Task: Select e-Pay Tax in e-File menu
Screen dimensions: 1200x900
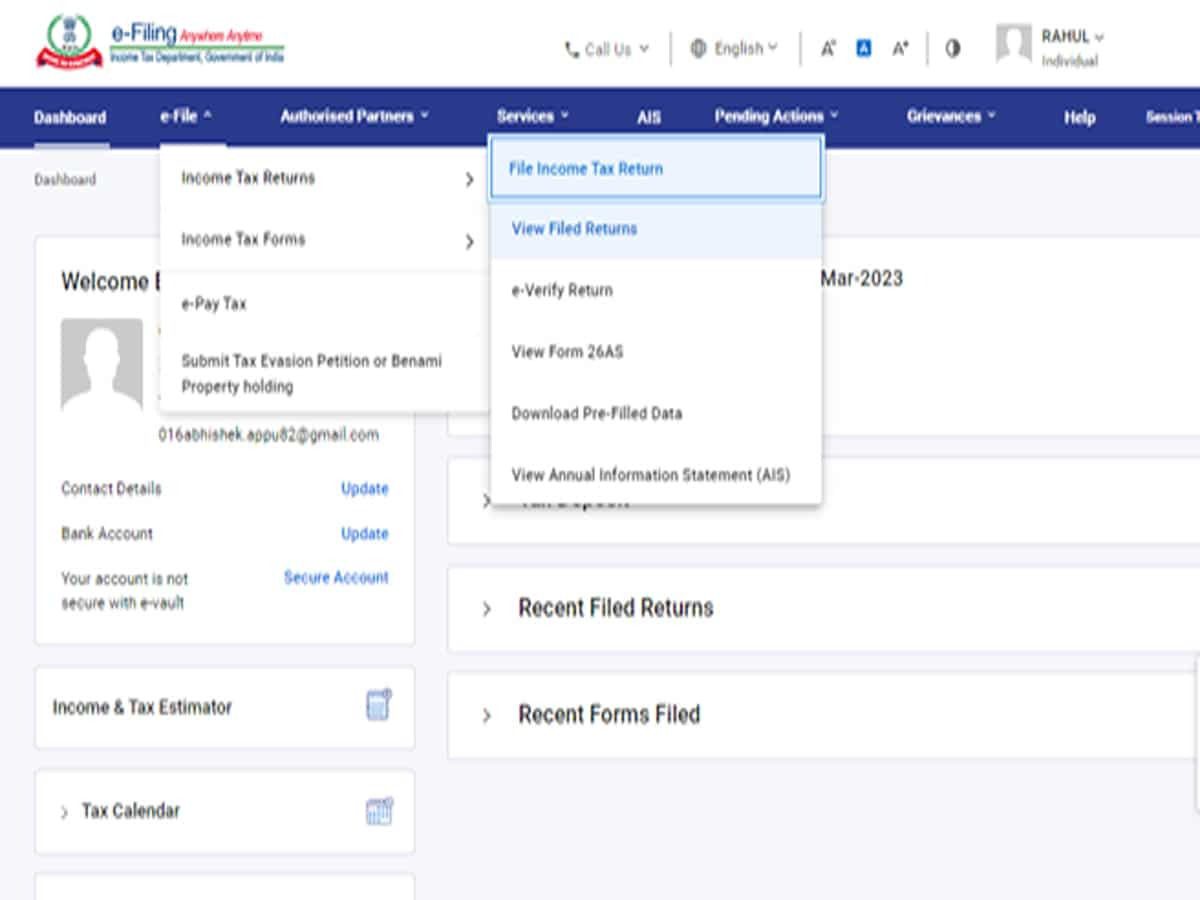Action: point(214,304)
